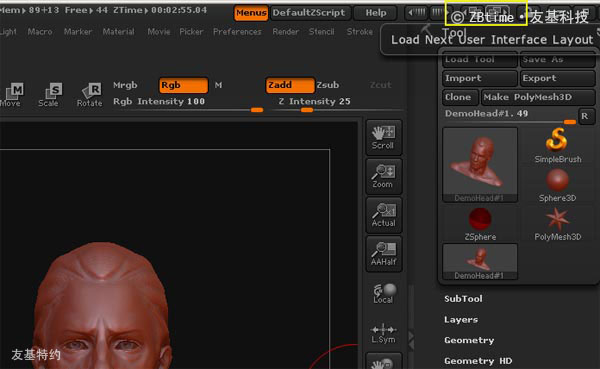The height and width of the screenshot is (369, 600).
Task: Click Make PolyMesh3D button
Action: pos(538,97)
